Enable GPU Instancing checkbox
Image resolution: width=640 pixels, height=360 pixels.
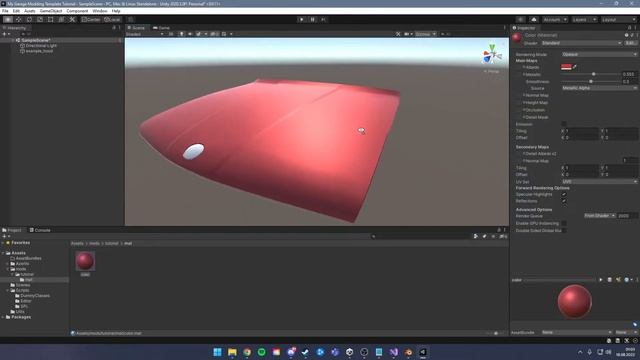[x=564, y=223]
